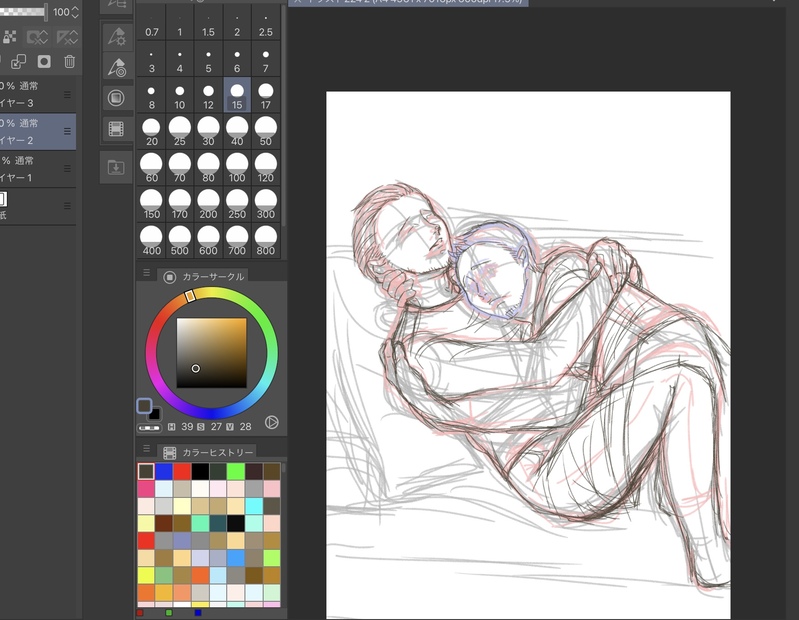This screenshot has width=799, height=620.
Task: Select the レイヤー 1 layer row
Action: 38,169
